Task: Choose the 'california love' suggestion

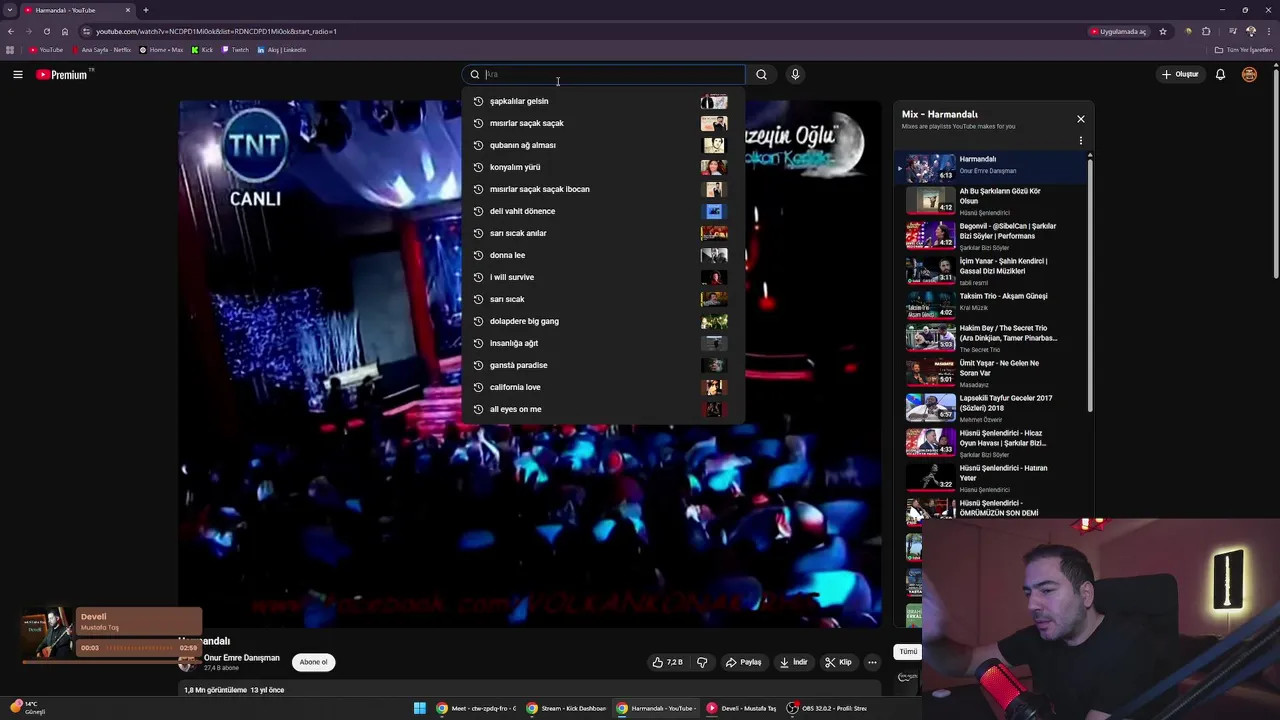Action: pos(603,387)
